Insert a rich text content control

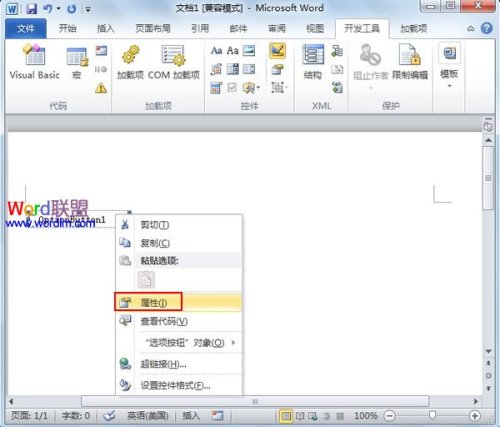pyautogui.click(x=216, y=51)
